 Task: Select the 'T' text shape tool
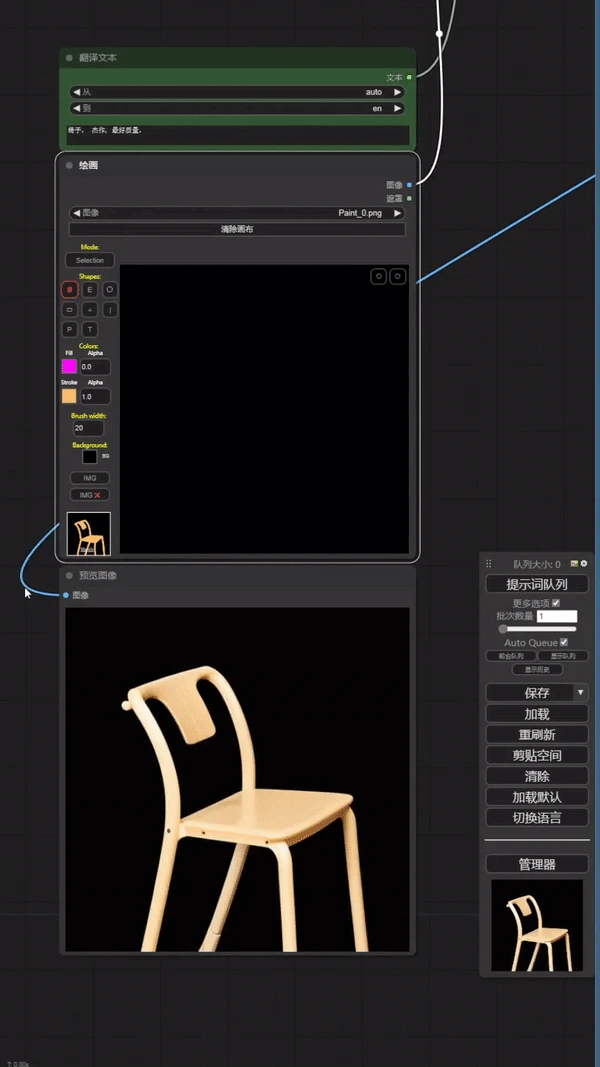90,329
